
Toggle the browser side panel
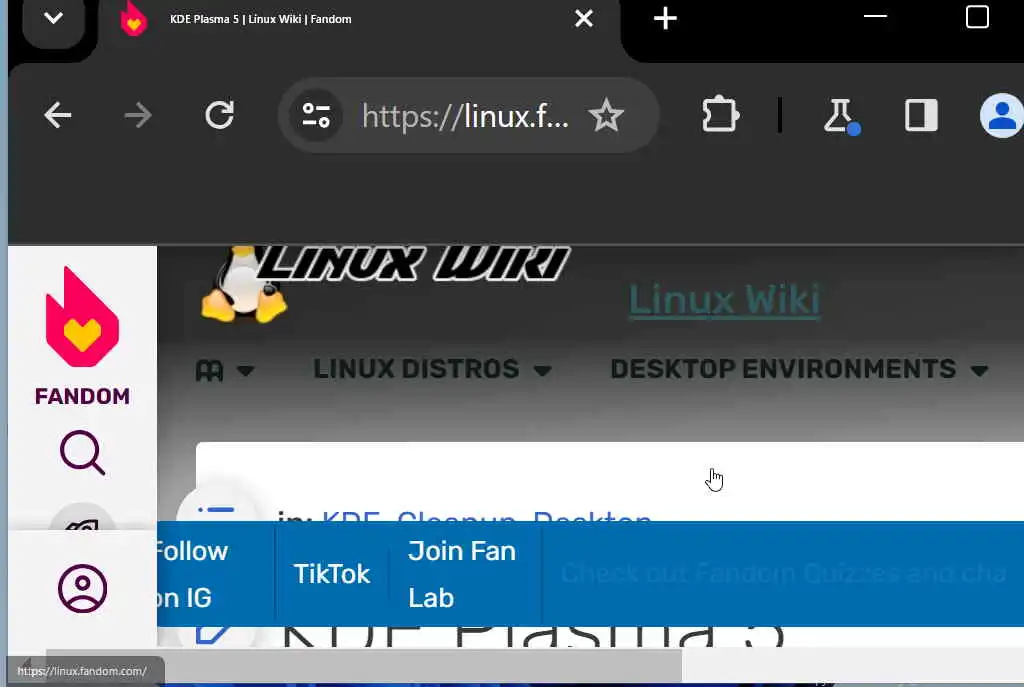tap(921, 116)
